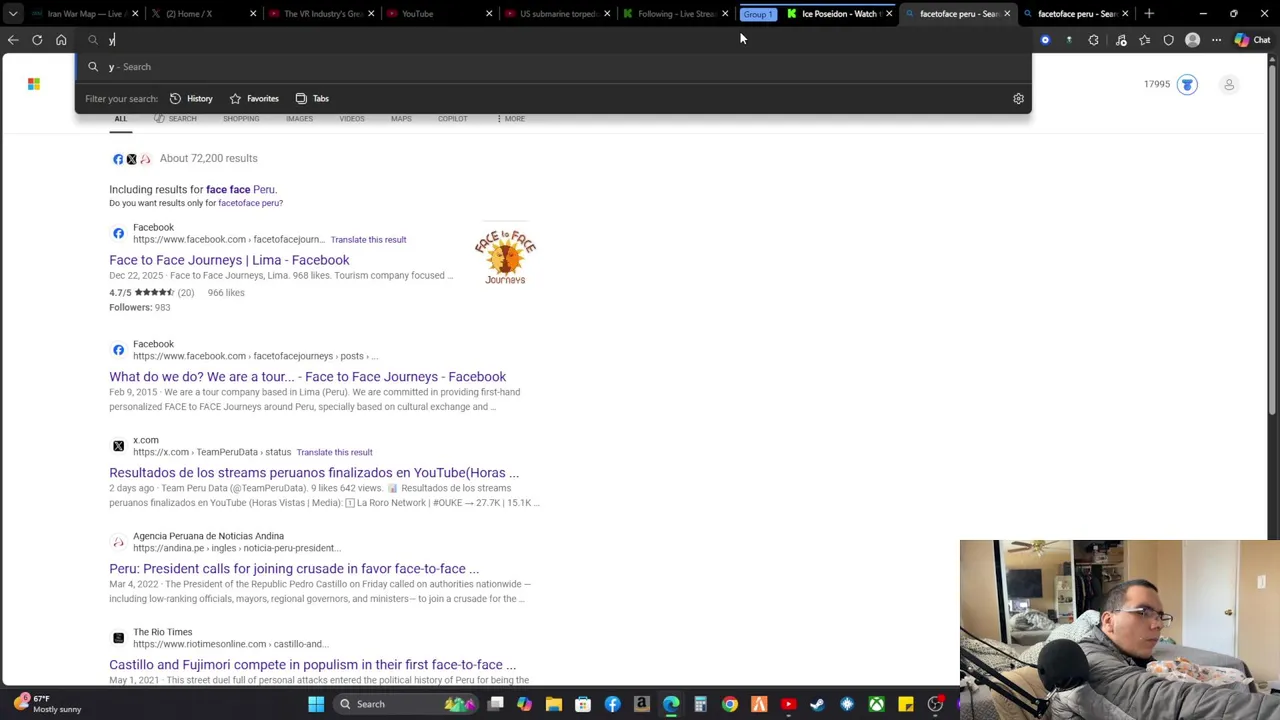Open the media control music icon
Screen dimensions: 1280x720
[1121, 40]
